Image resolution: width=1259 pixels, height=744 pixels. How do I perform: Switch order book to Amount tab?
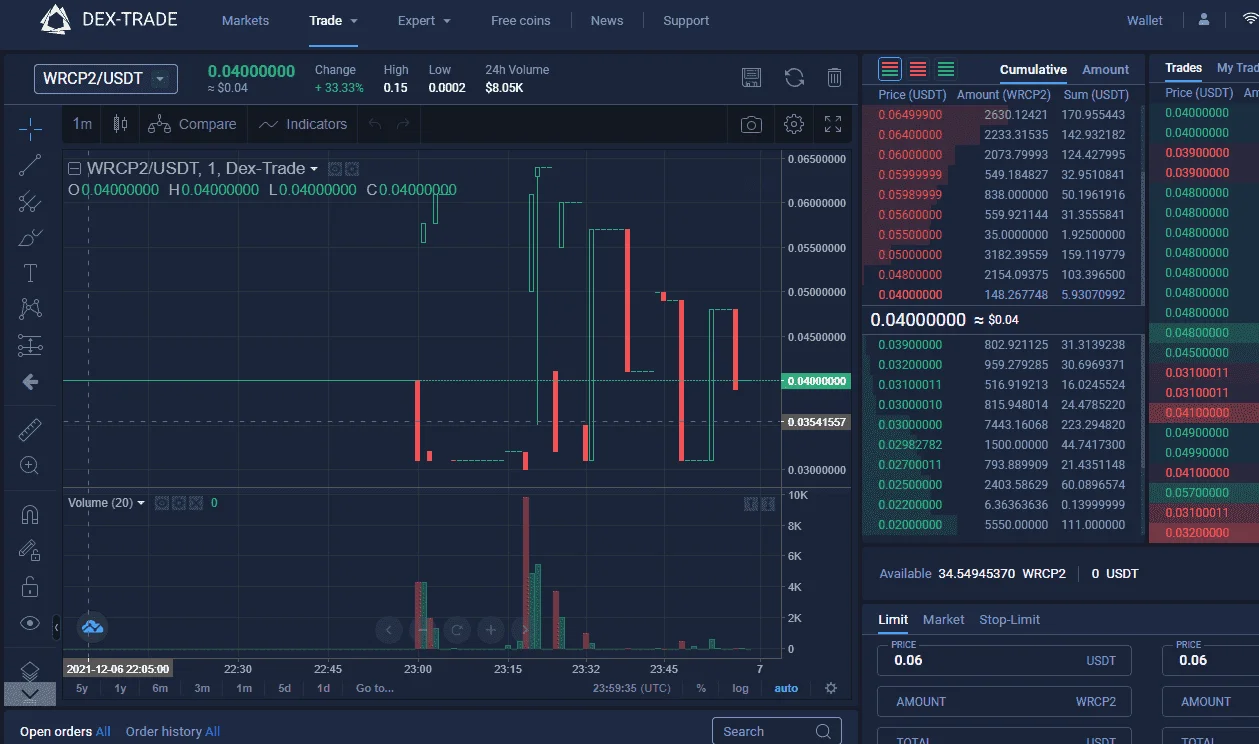(1105, 69)
